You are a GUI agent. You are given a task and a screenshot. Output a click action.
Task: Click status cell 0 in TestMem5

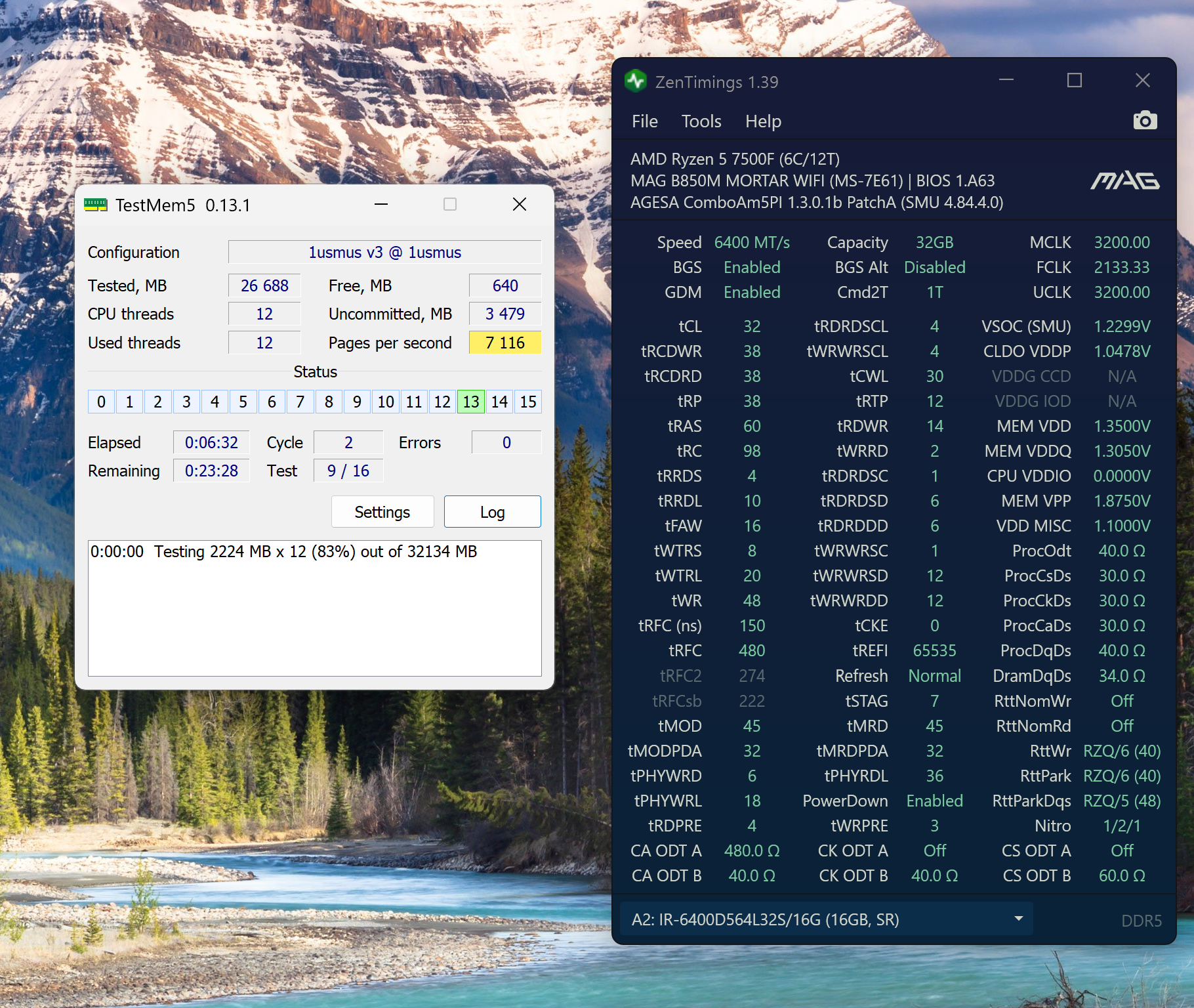click(101, 402)
